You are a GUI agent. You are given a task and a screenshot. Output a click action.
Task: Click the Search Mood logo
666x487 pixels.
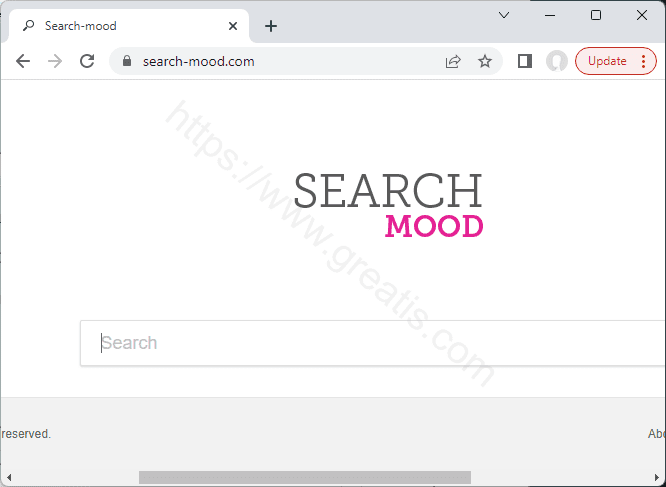tap(388, 205)
